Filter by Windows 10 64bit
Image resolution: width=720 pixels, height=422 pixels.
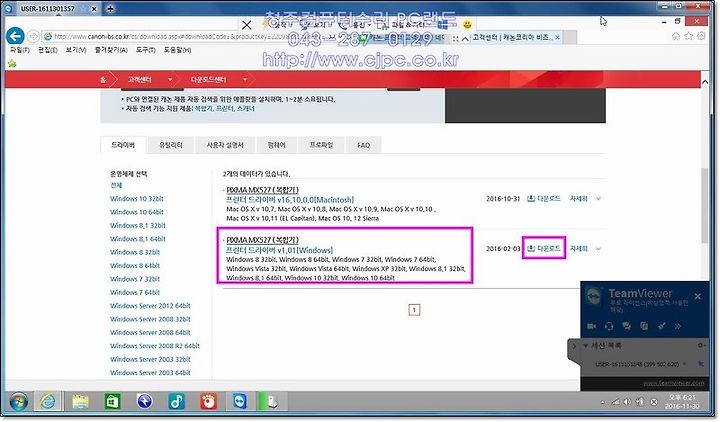click(x=137, y=212)
